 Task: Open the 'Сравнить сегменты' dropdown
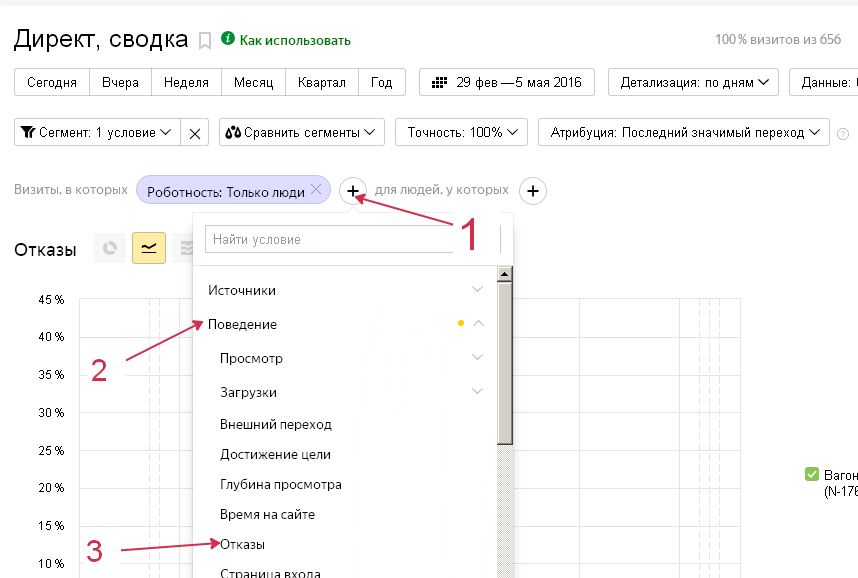(x=302, y=132)
